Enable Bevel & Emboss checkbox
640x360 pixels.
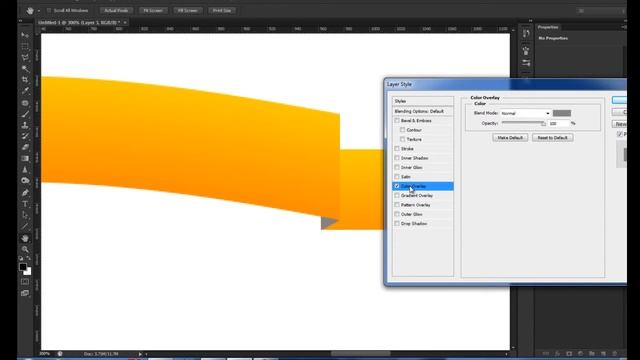coord(397,121)
